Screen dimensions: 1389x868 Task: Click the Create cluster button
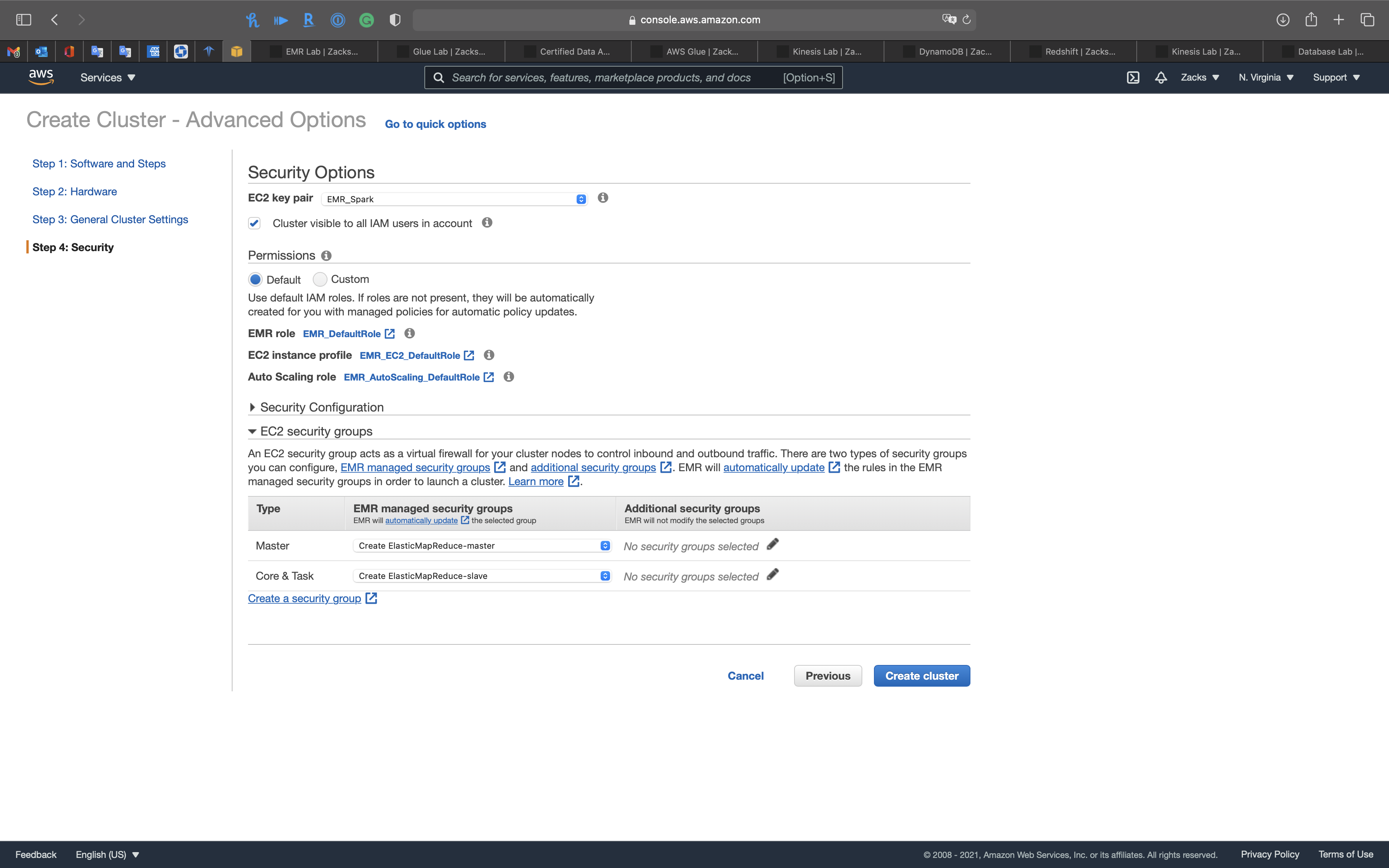[921, 676]
